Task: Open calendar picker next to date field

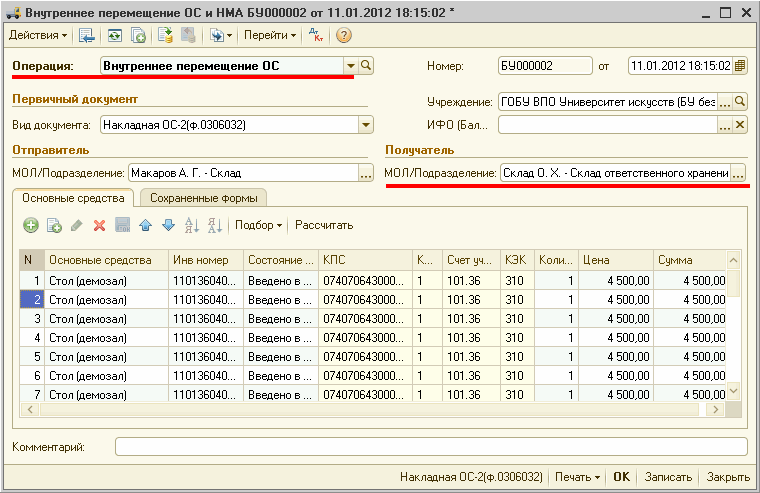Action: (x=740, y=66)
